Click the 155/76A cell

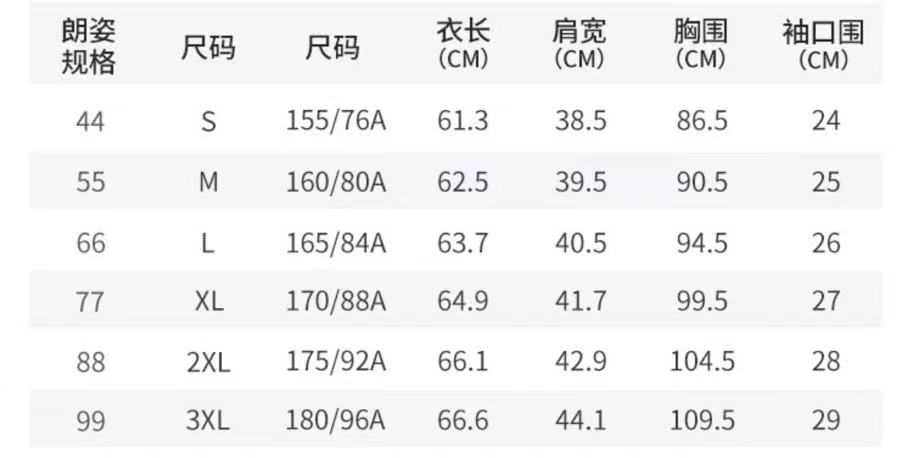click(336, 122)
